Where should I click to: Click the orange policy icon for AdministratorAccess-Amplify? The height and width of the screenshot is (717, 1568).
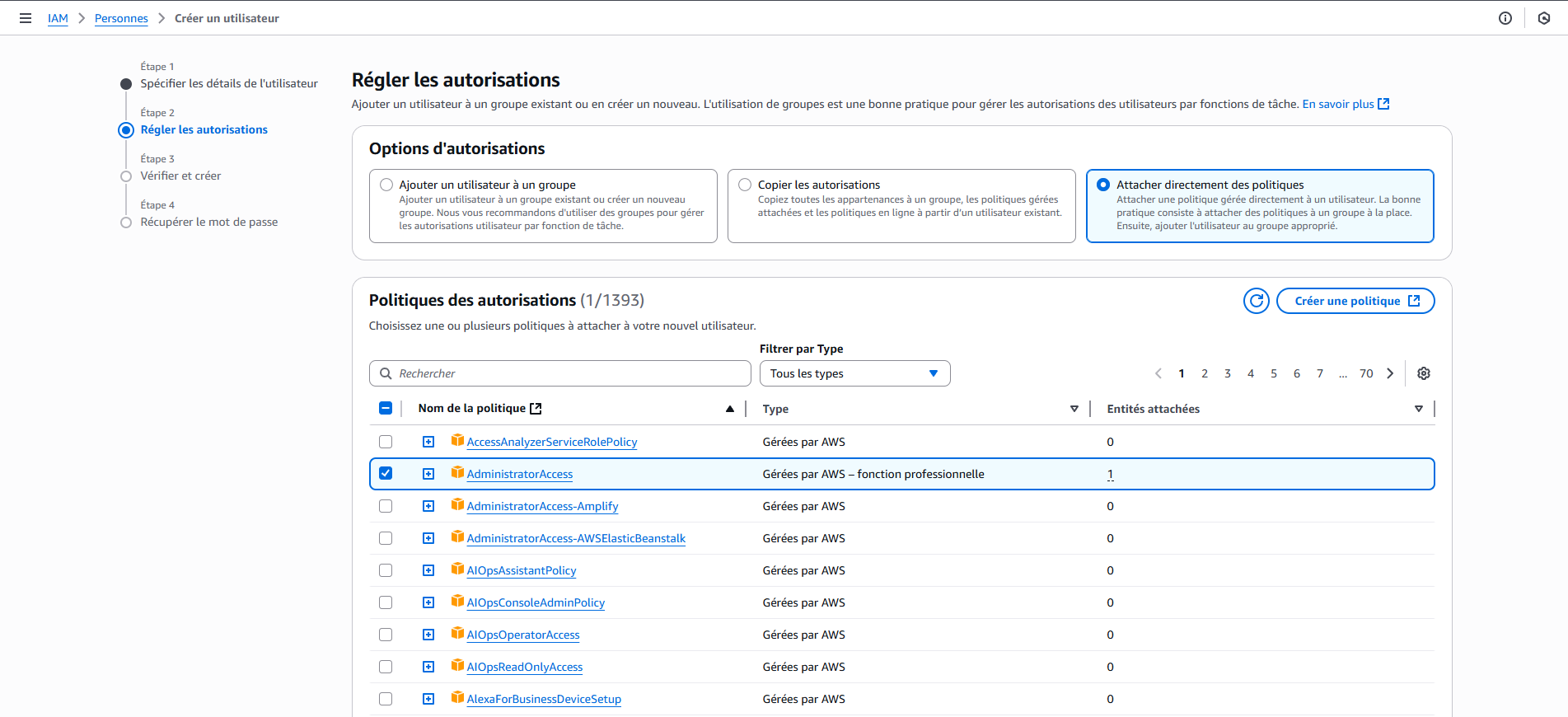click(457, 504)
